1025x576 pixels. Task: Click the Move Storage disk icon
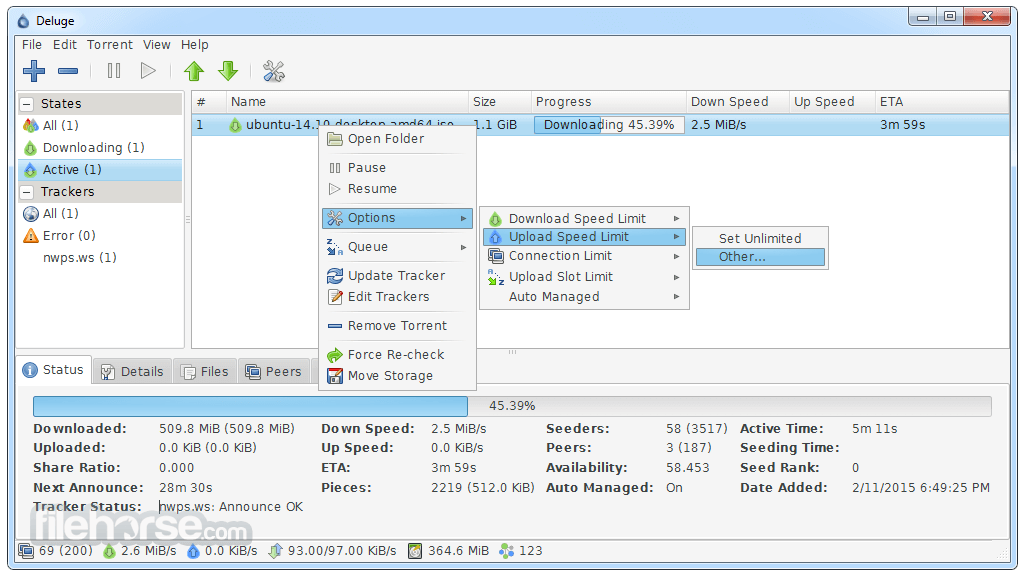[x=335, y=376]
